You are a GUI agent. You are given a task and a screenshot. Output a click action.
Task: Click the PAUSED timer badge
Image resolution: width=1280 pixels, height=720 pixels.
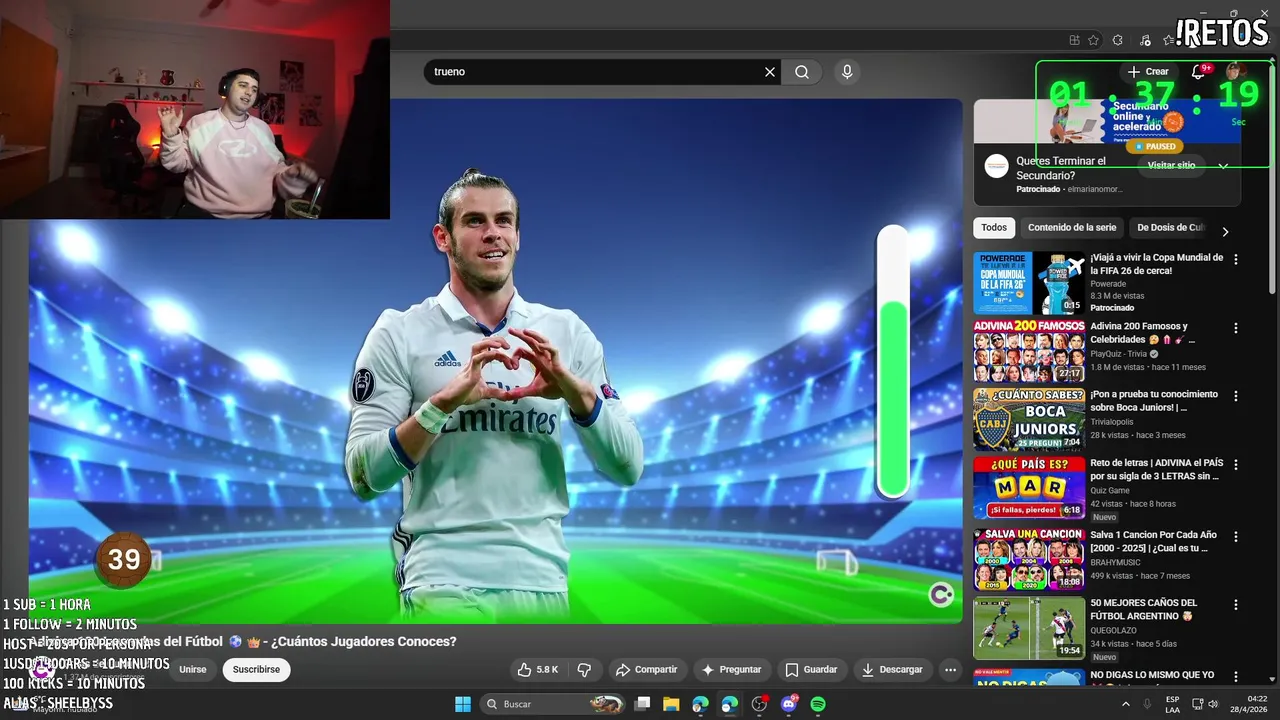(x=1154, y=146)
